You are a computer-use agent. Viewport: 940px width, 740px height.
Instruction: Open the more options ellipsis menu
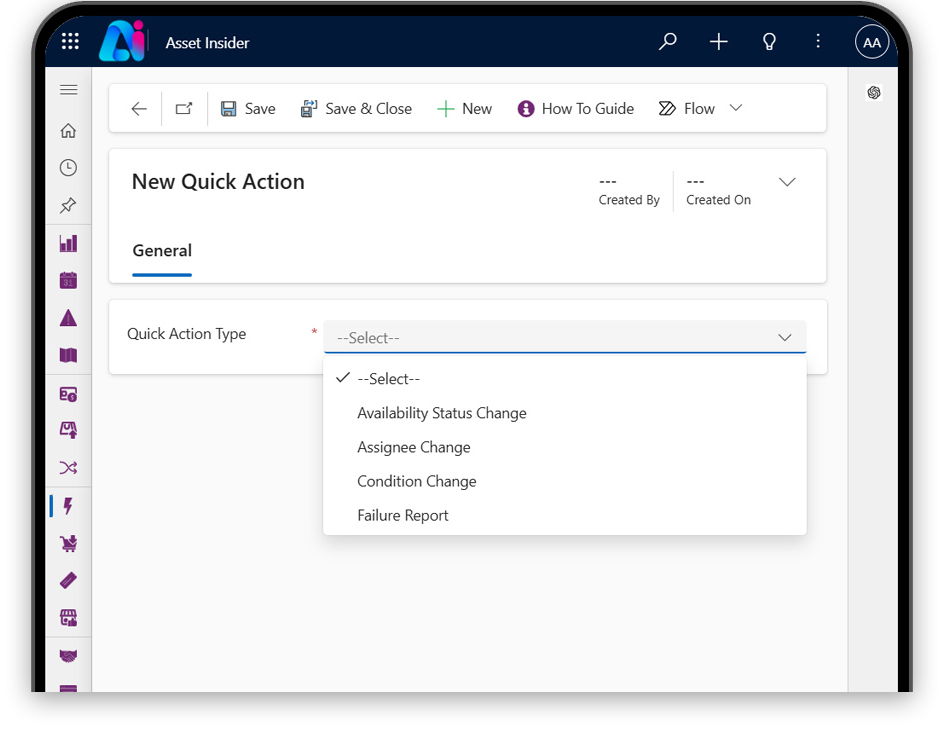[818, 41]
